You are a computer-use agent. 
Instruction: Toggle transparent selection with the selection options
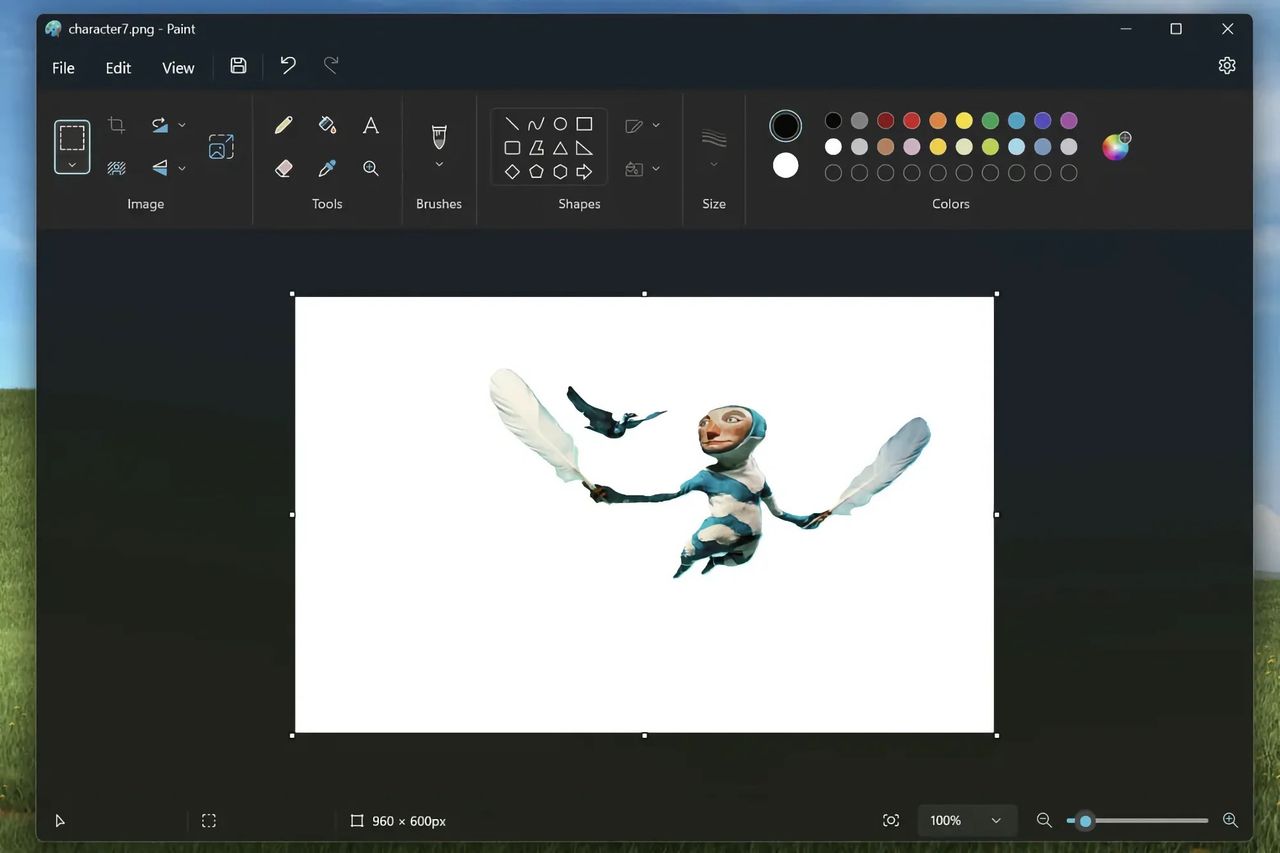click(x=116, y=167)
